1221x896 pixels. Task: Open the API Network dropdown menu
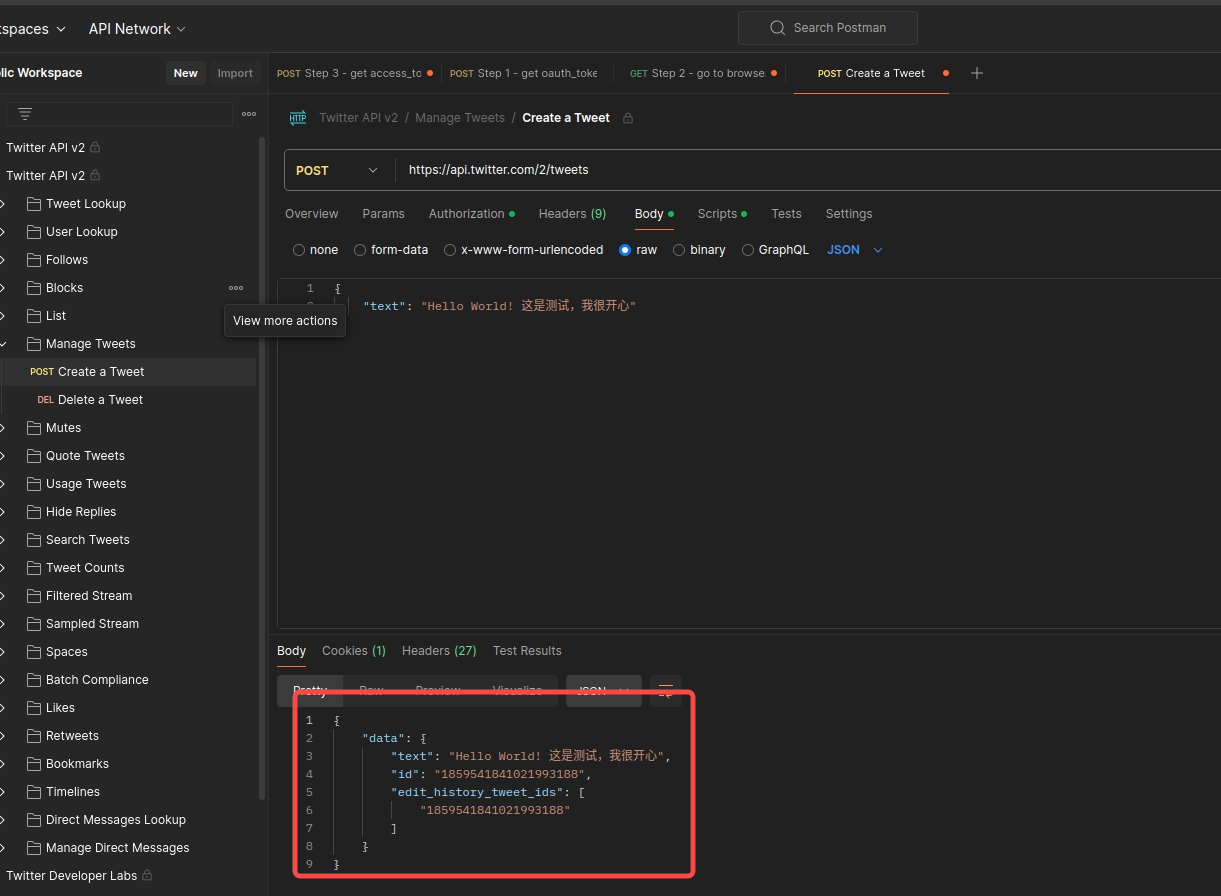[x=137, y=29]
